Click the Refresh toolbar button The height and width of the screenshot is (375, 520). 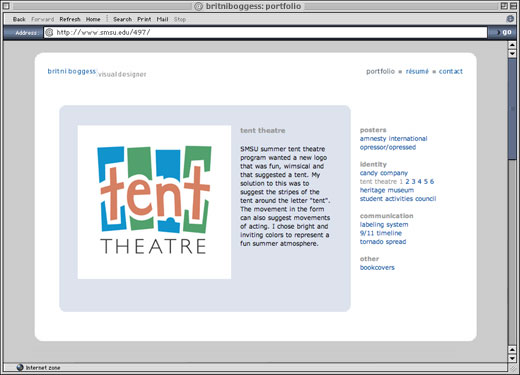tap(70, 19)
